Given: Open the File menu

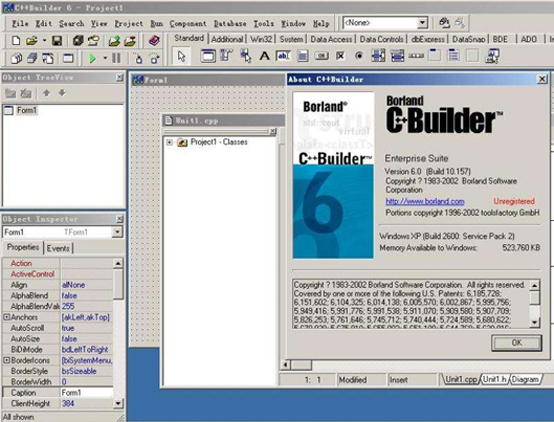Looking at the screenshot, I should coord(20,24).
